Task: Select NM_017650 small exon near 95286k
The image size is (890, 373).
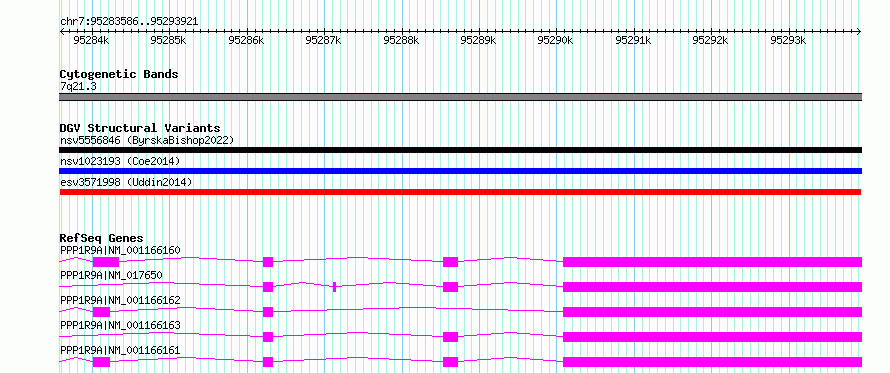Action: [268, 287]
